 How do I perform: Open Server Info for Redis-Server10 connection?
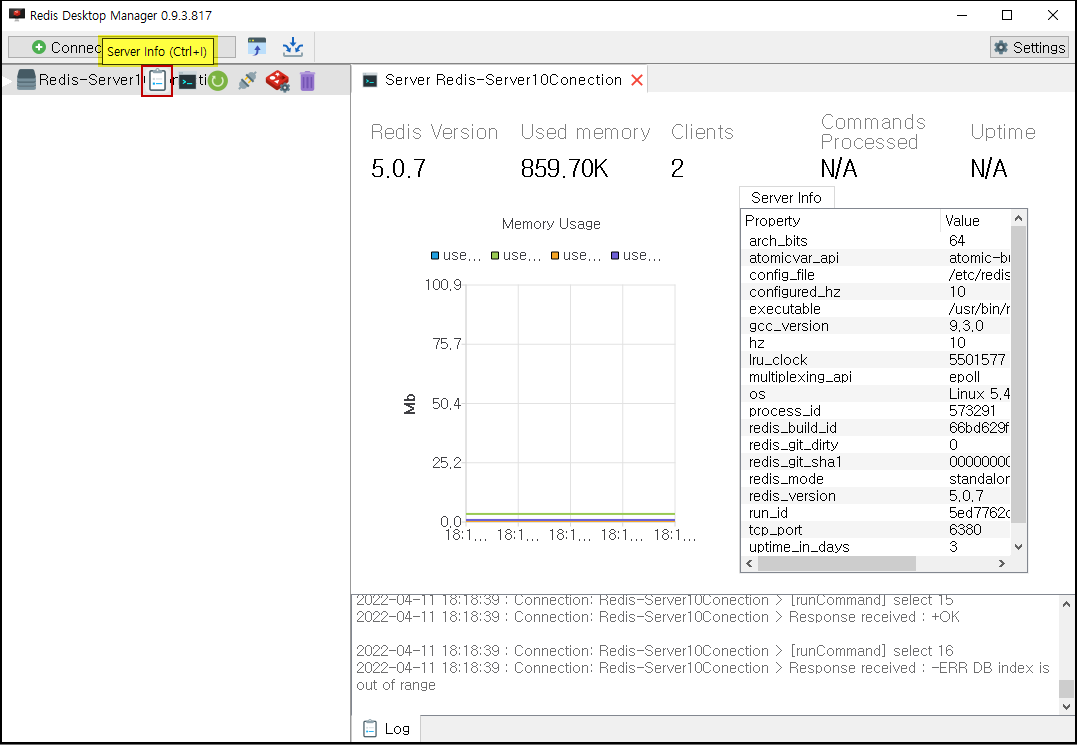coord(157,81)
